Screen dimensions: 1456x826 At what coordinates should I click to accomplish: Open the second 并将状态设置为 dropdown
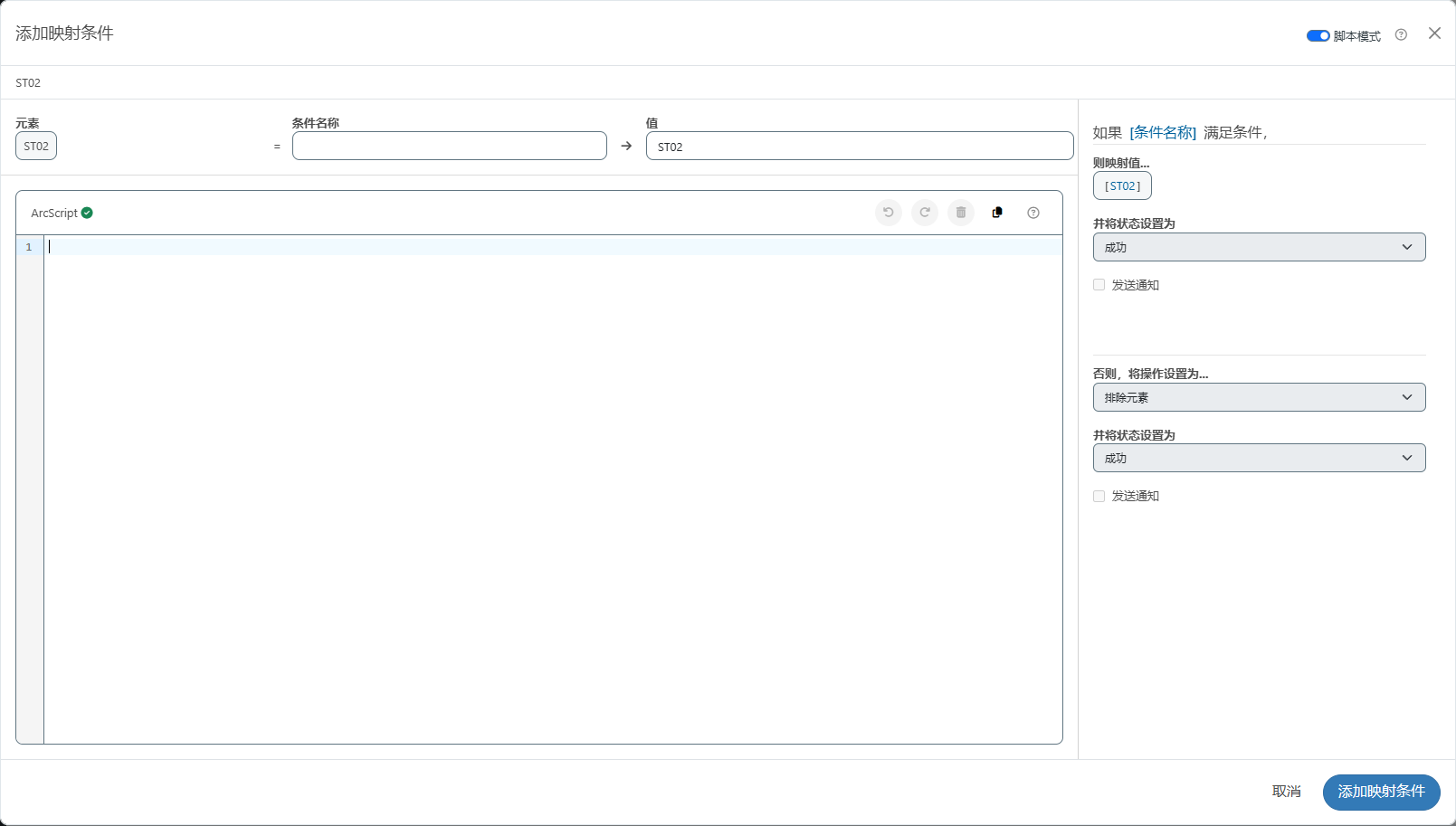(x=1258, y=458)
